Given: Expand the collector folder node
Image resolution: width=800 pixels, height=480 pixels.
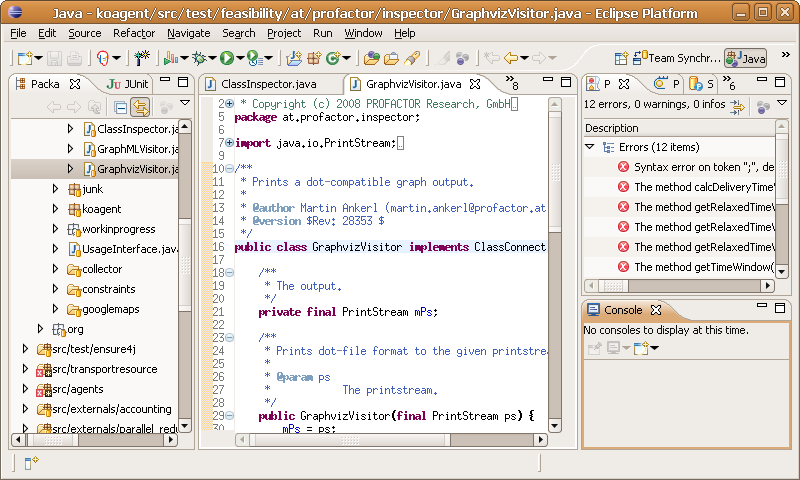Looking at the screenshot, I should pyautogui.click(x=55, y=268).
